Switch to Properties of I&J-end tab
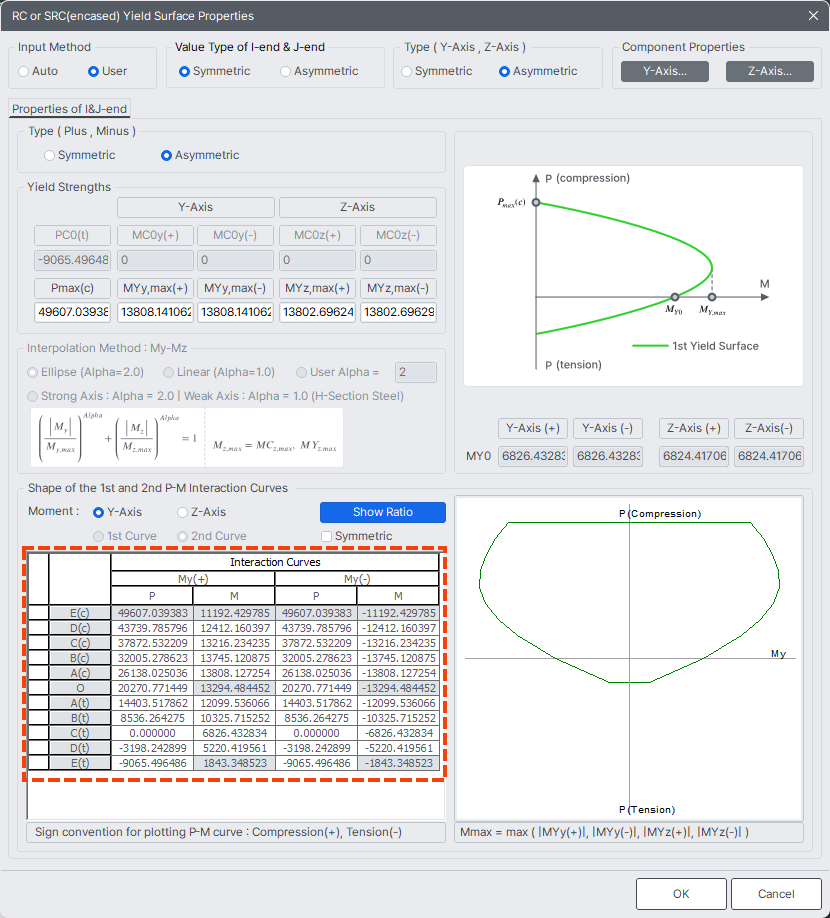The height and width of the screenshot is (918, 830). (x=69, y=108)
